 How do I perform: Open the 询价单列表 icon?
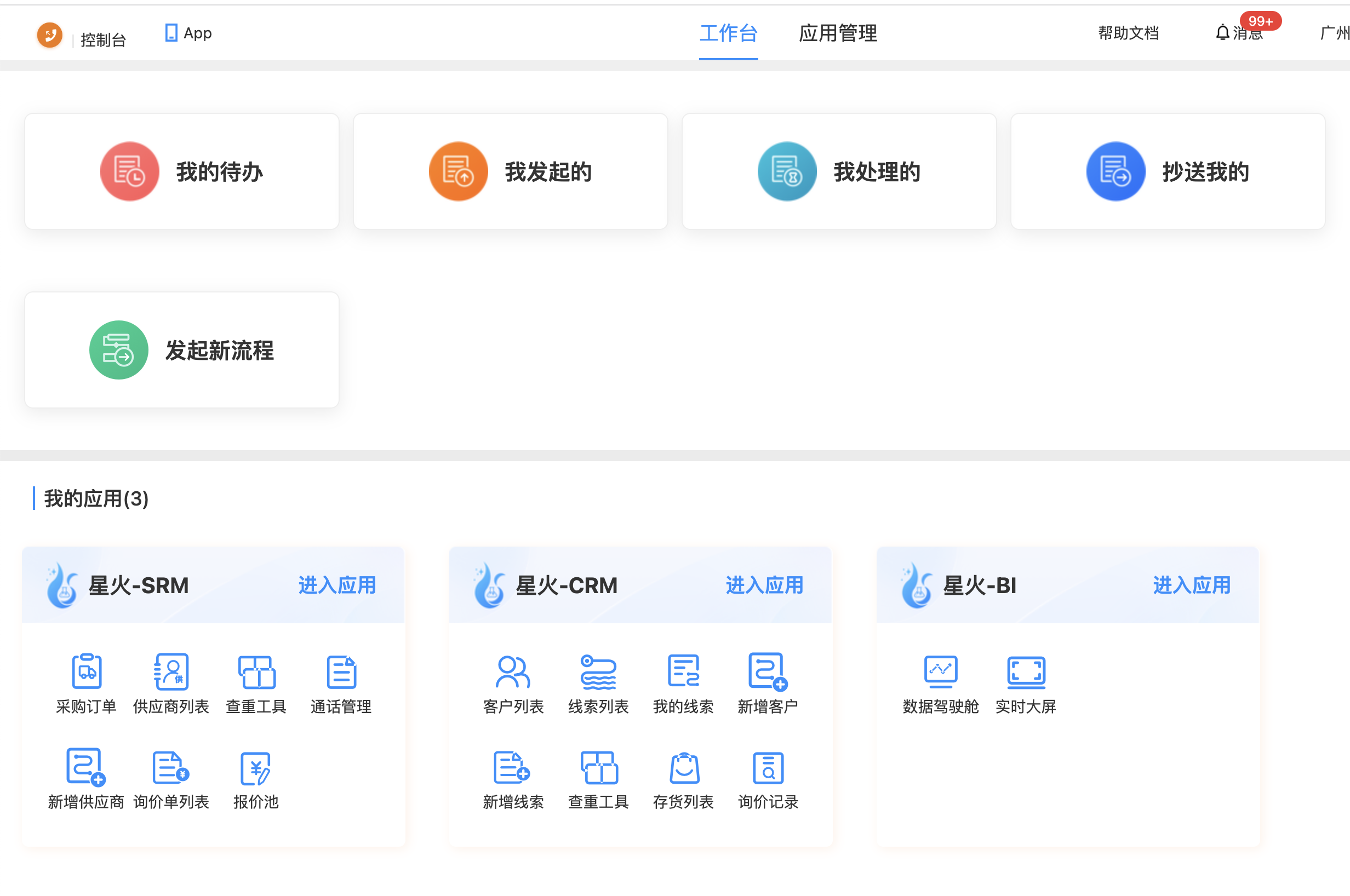(x=171, y=767)
